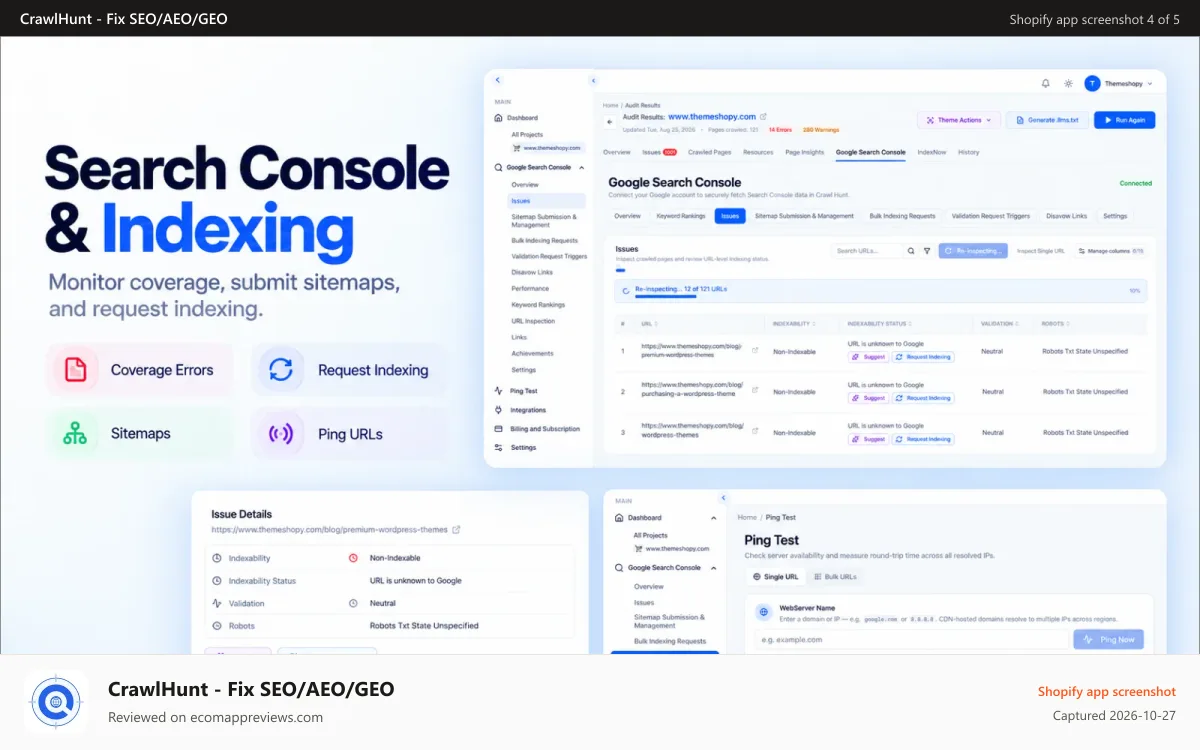1200x750 pixels.
Task: Click the Inspect Single URL button
Action: click(1041, 251)
